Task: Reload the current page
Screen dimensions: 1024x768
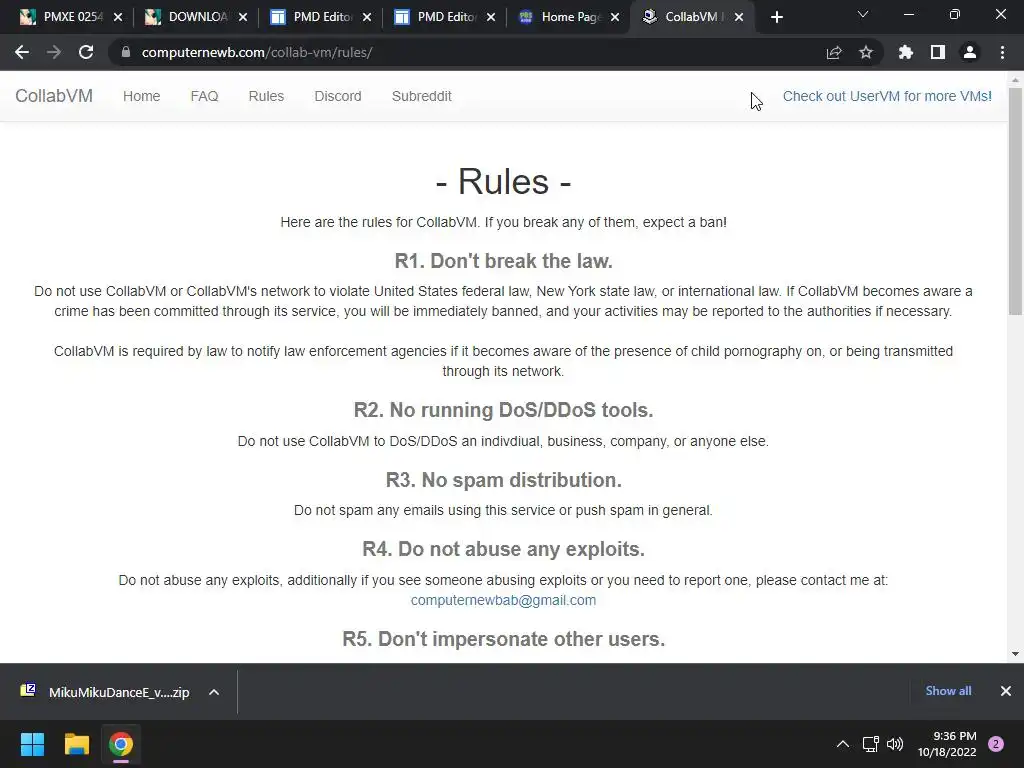Action: tap(86, 52)
